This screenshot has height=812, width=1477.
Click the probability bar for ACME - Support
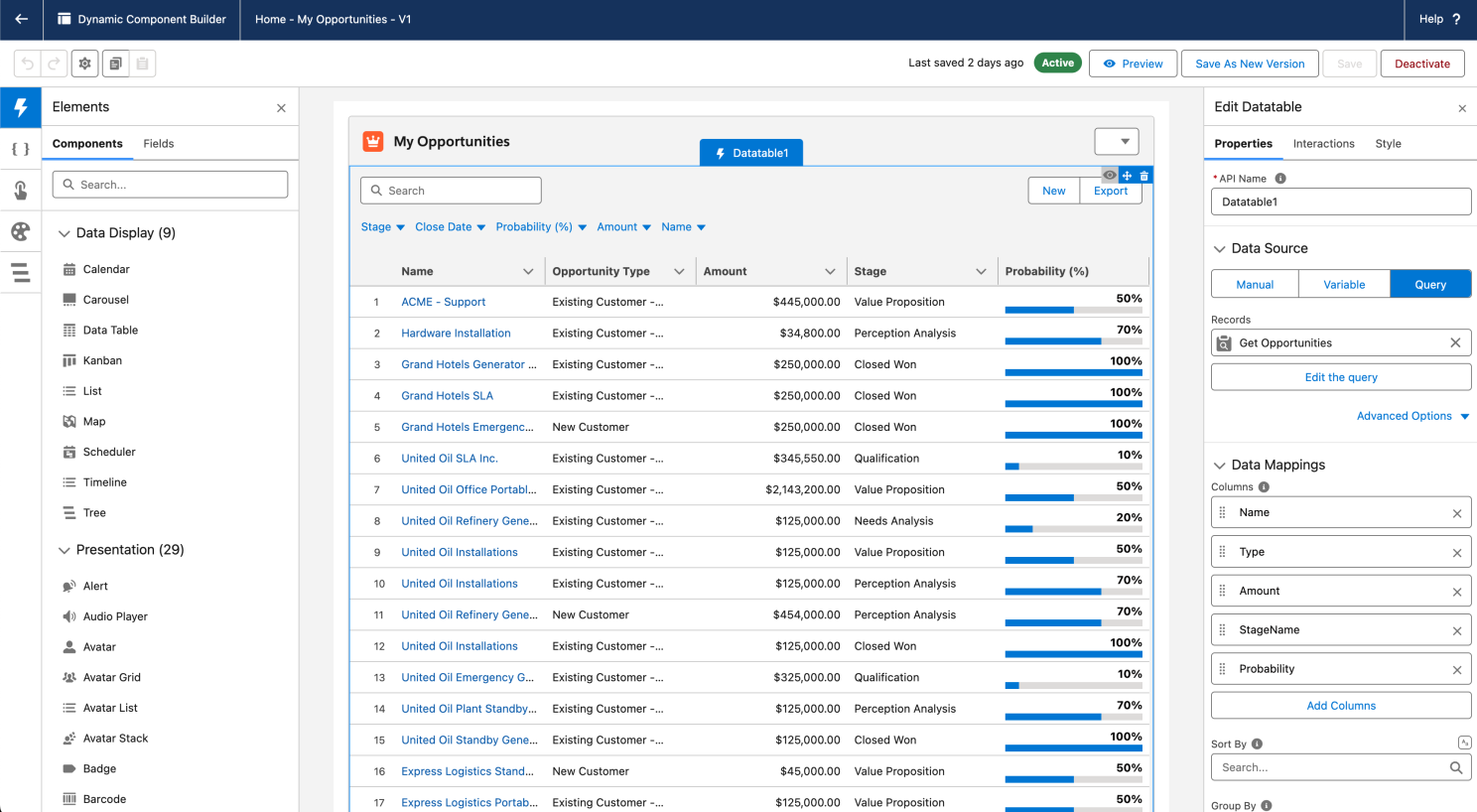click(x=1073, y=310)
